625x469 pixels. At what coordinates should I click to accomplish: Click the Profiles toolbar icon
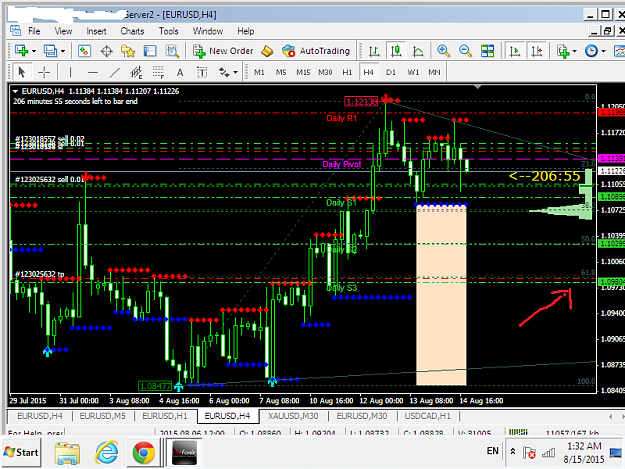50,51
